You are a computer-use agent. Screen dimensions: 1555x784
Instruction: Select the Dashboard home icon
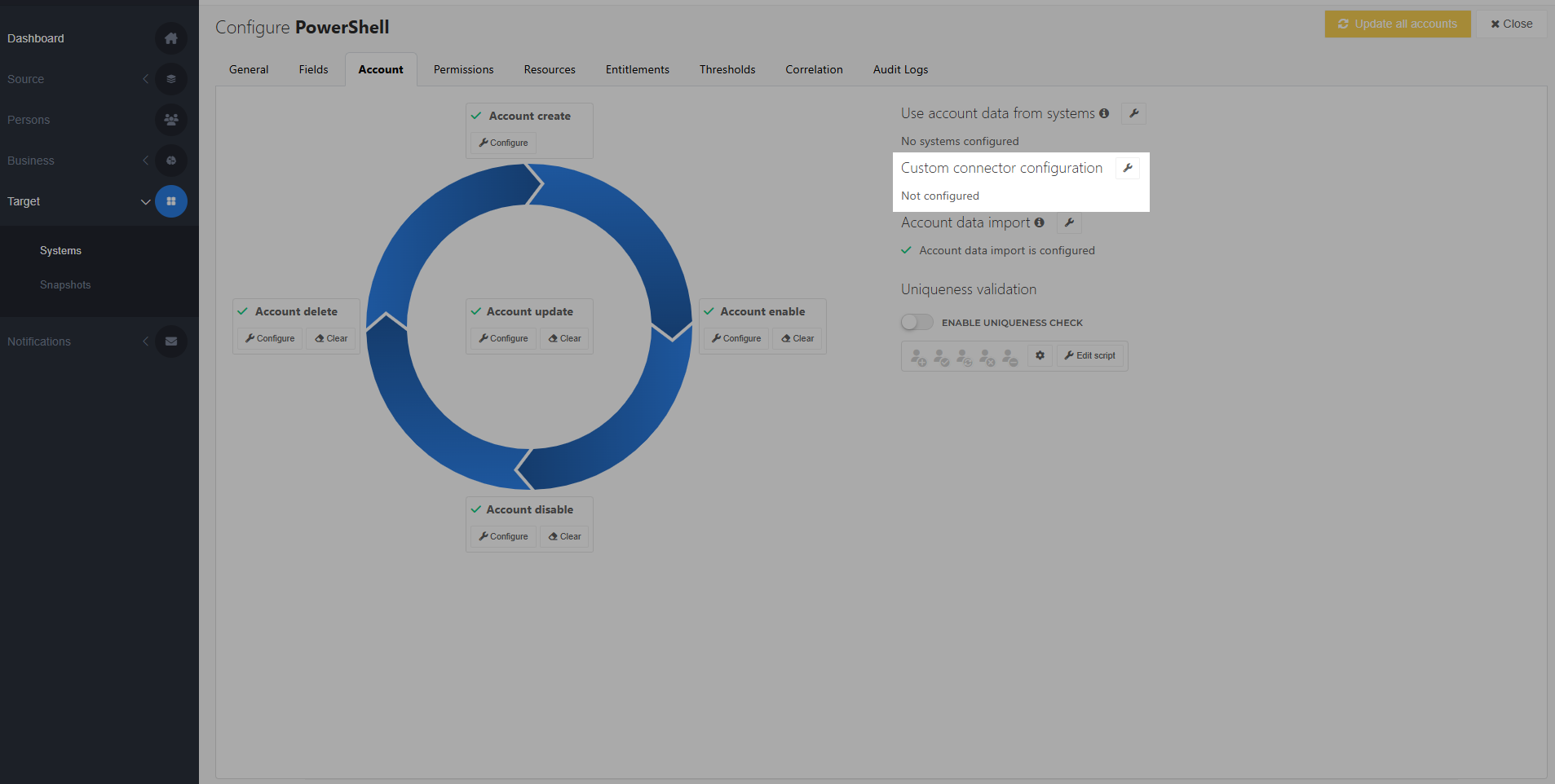(171, 38)
